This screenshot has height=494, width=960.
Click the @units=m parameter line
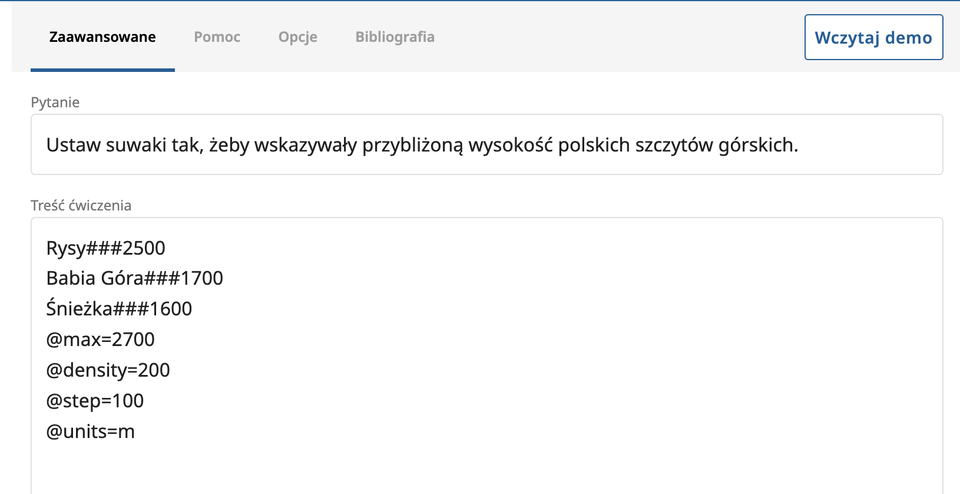pyautogui.click(x=90, y=432)
